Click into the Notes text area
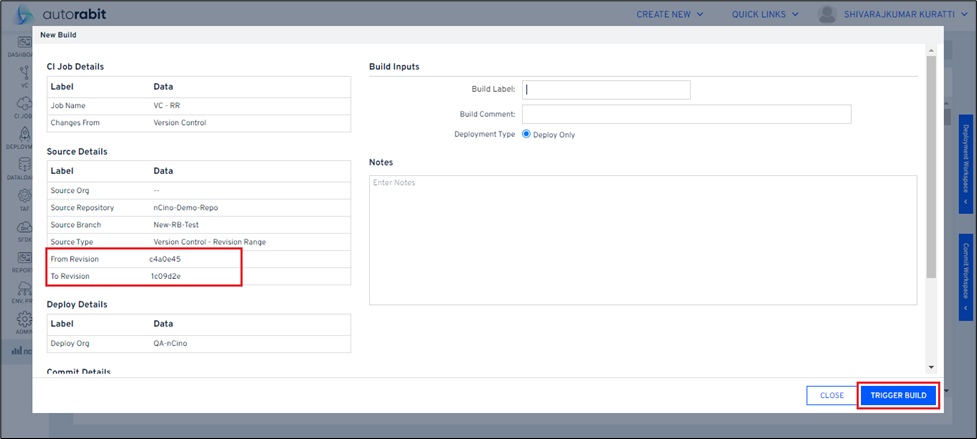977x439 pixels. pyautogui.click(x=642, y=240)
